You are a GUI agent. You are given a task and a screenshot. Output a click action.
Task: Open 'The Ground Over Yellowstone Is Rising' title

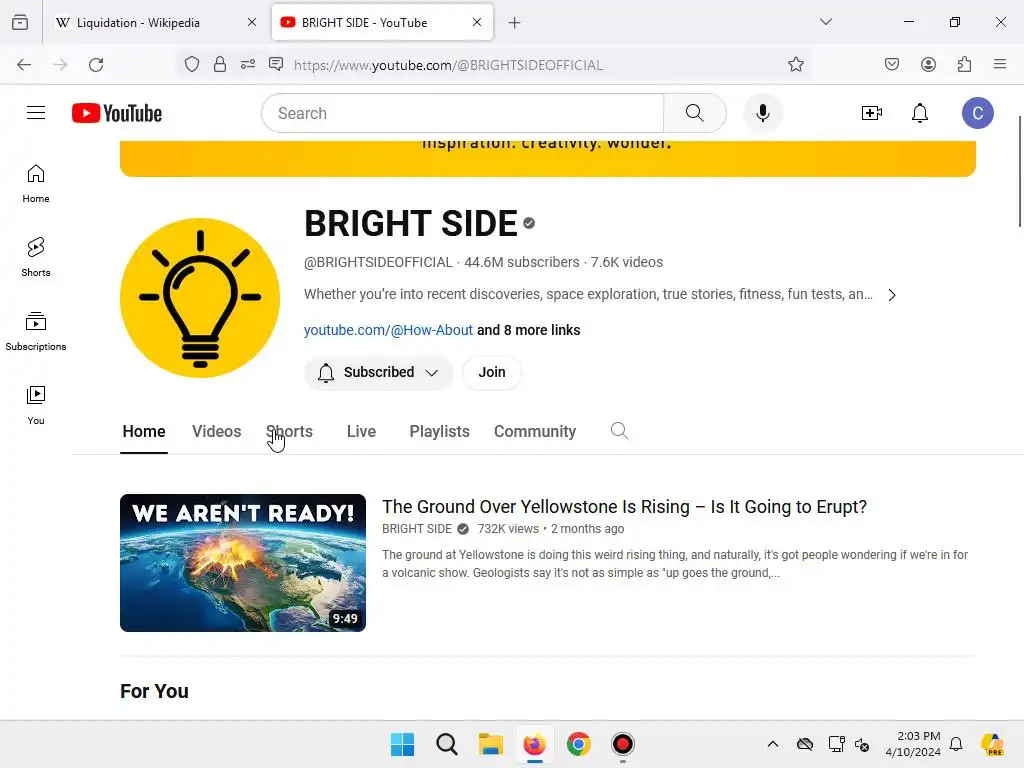pos(624,507)
